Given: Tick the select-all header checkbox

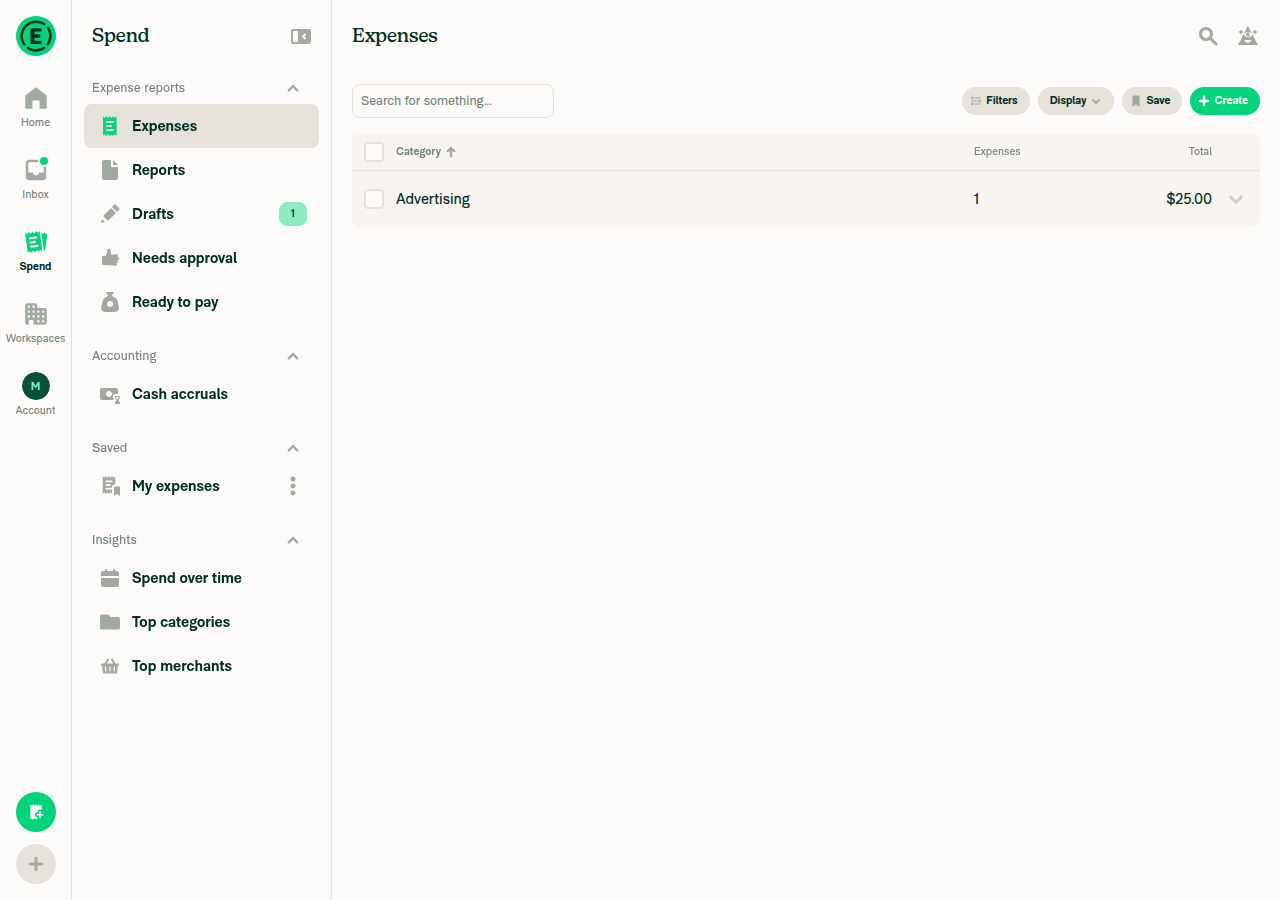Looking at the screenshot, I should point(374,152).
